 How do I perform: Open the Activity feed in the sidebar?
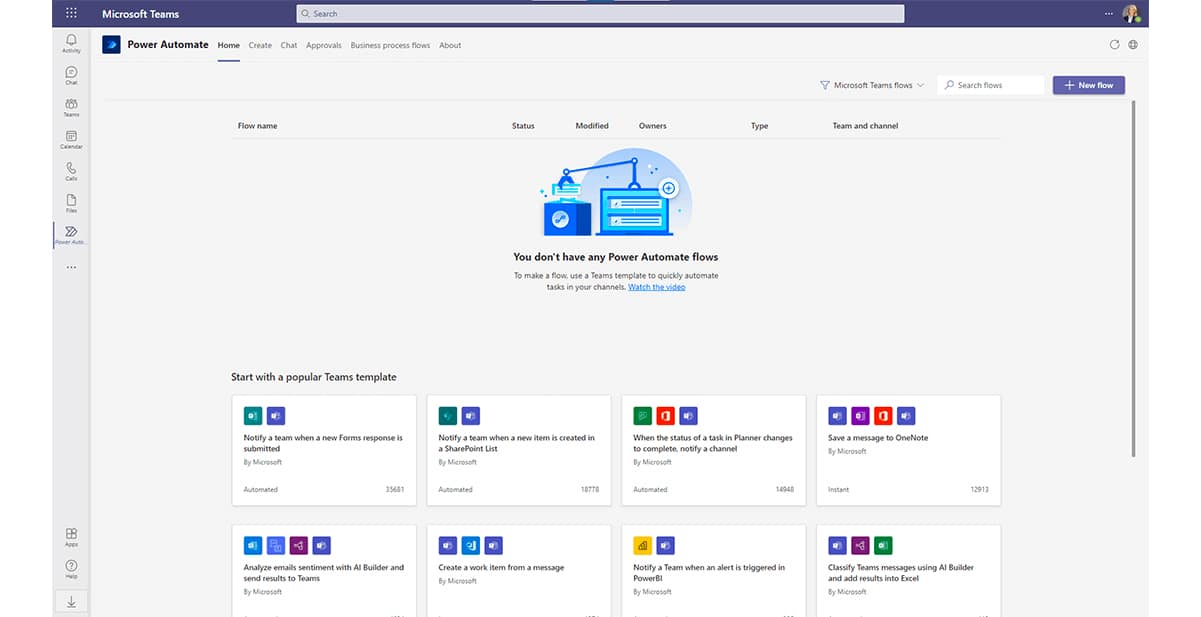[x=71, y=43]
